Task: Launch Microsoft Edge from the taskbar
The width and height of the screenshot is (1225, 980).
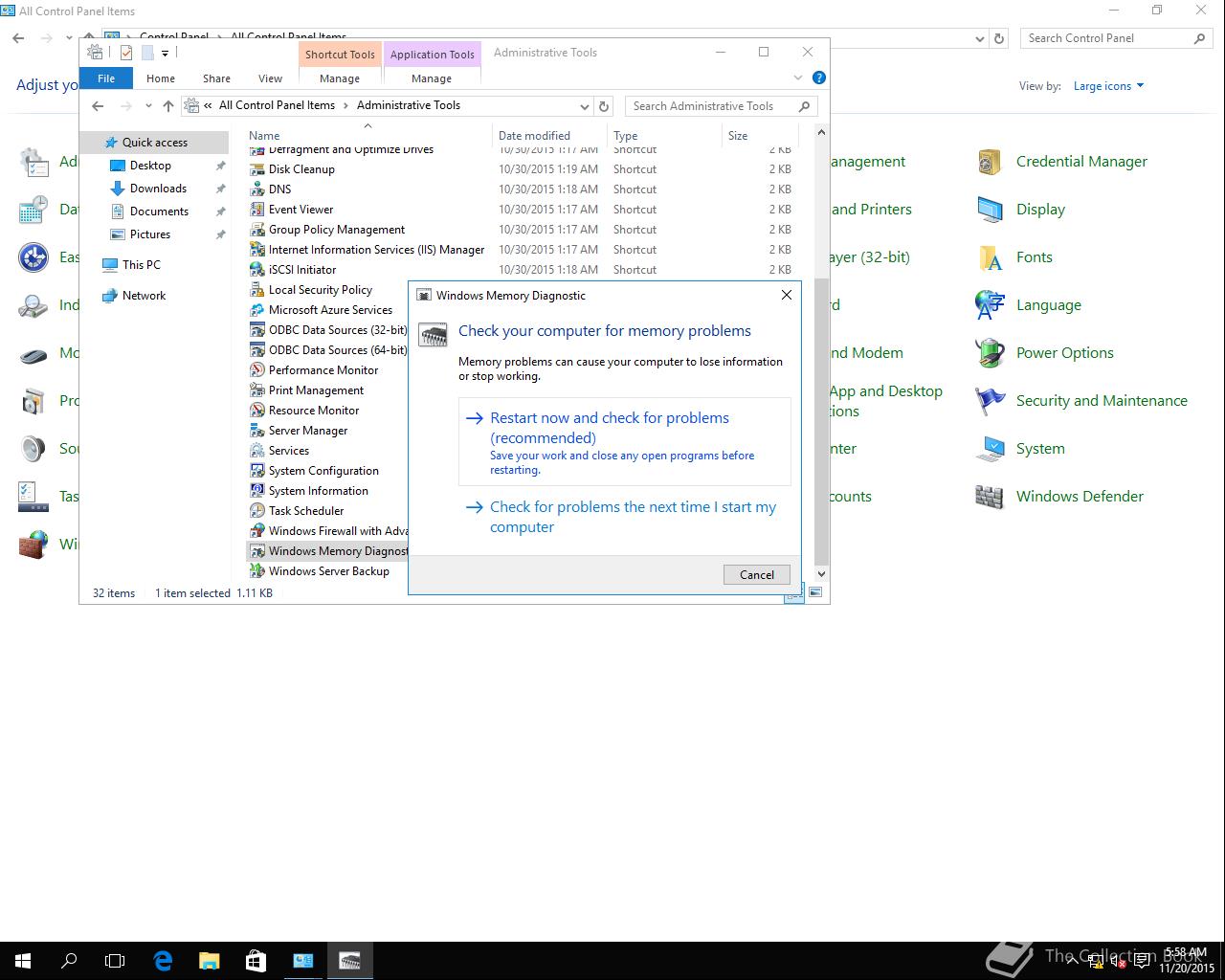Action: click(163, 961)
